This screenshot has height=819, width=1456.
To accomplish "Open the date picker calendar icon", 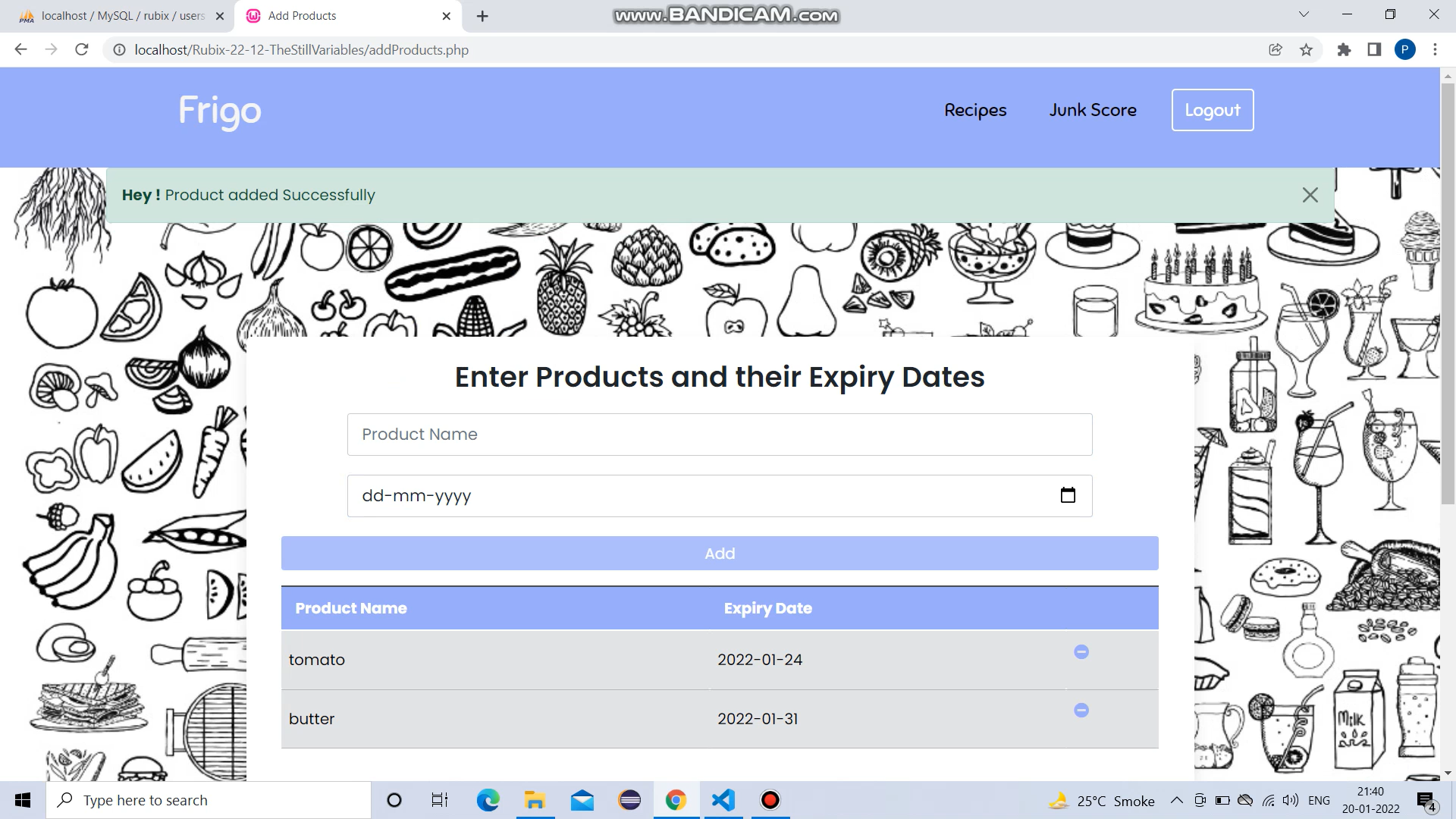I will pyautogui.click(x=1068, y=495).
